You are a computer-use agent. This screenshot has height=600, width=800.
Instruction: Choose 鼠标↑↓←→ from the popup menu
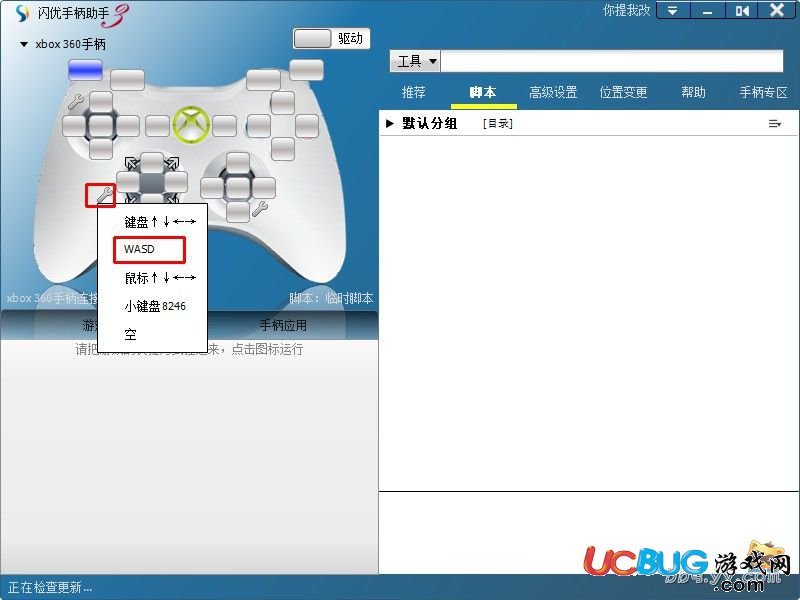pyautogui.click(x=160, y=278)
